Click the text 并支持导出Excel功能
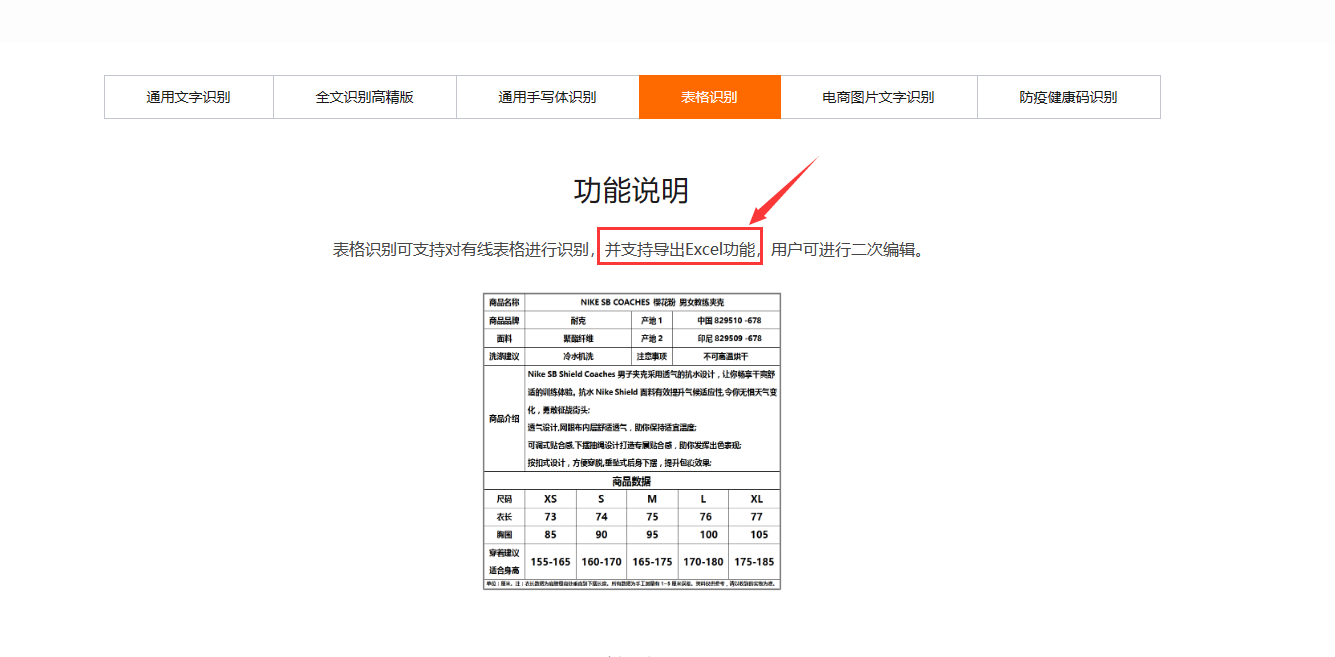Viewport: 1335px width, 657px height. (680, 249)
